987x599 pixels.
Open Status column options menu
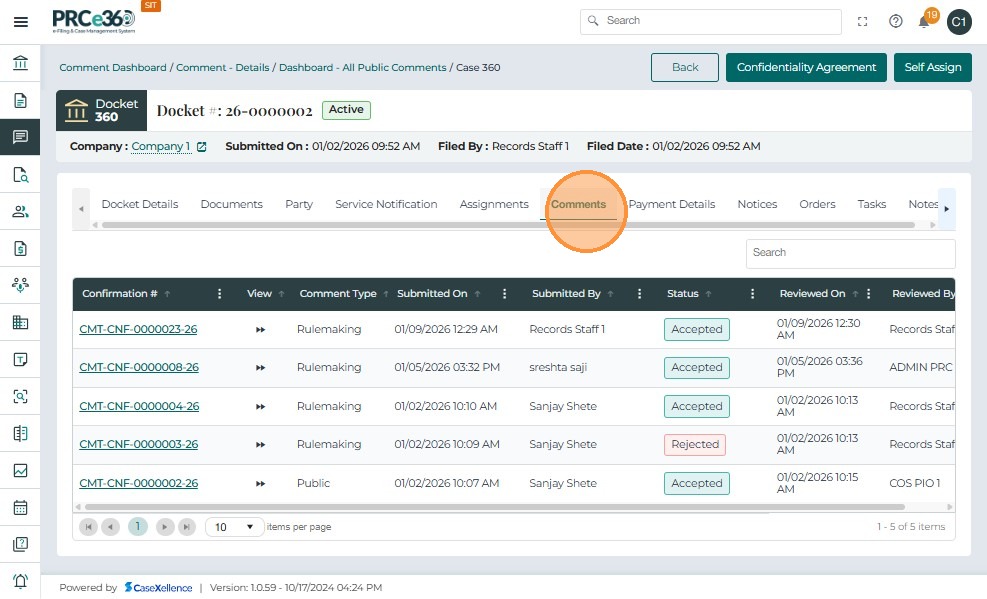point(752,294)
